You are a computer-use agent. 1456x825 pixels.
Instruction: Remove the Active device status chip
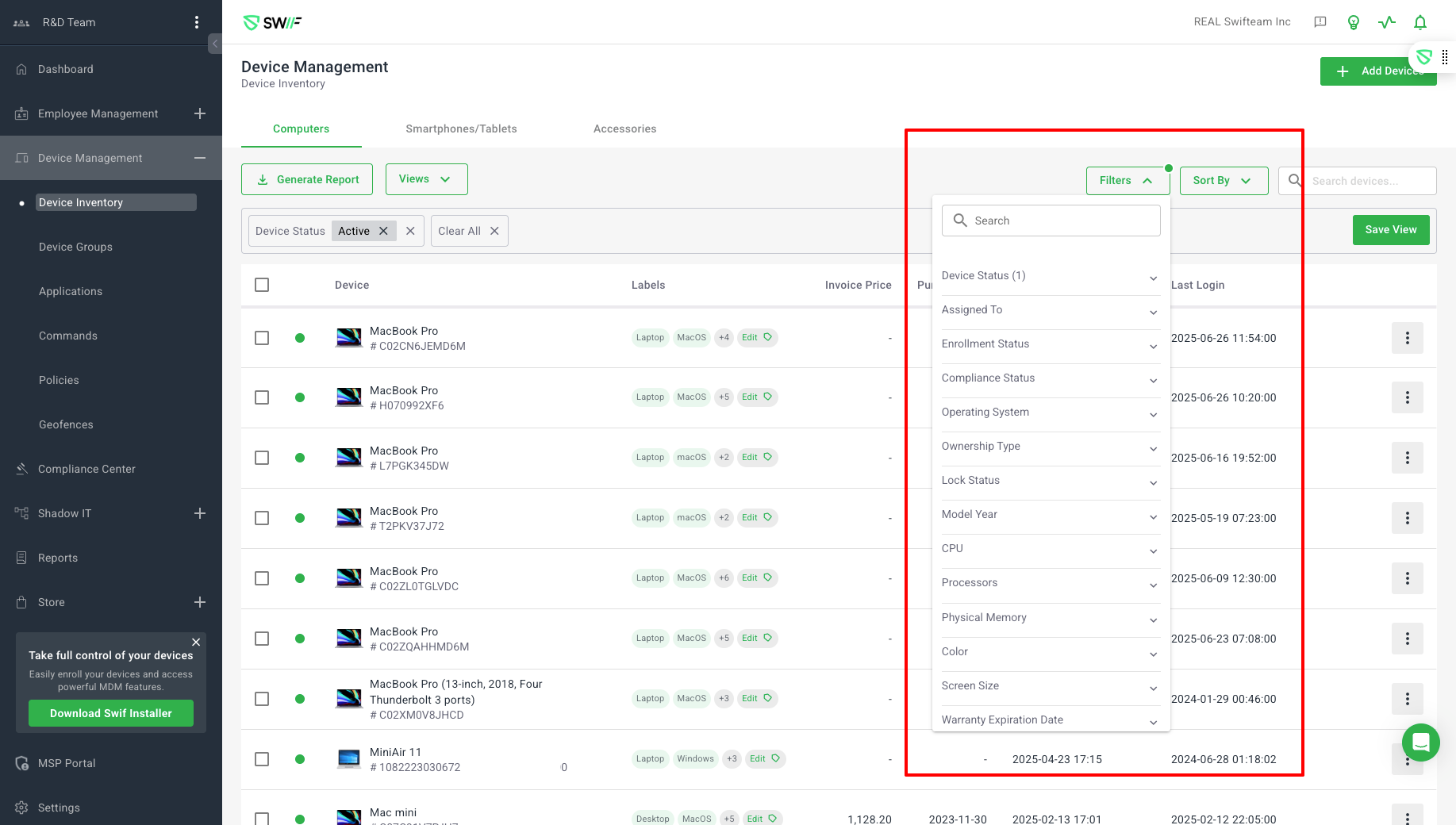coord(383,231)
